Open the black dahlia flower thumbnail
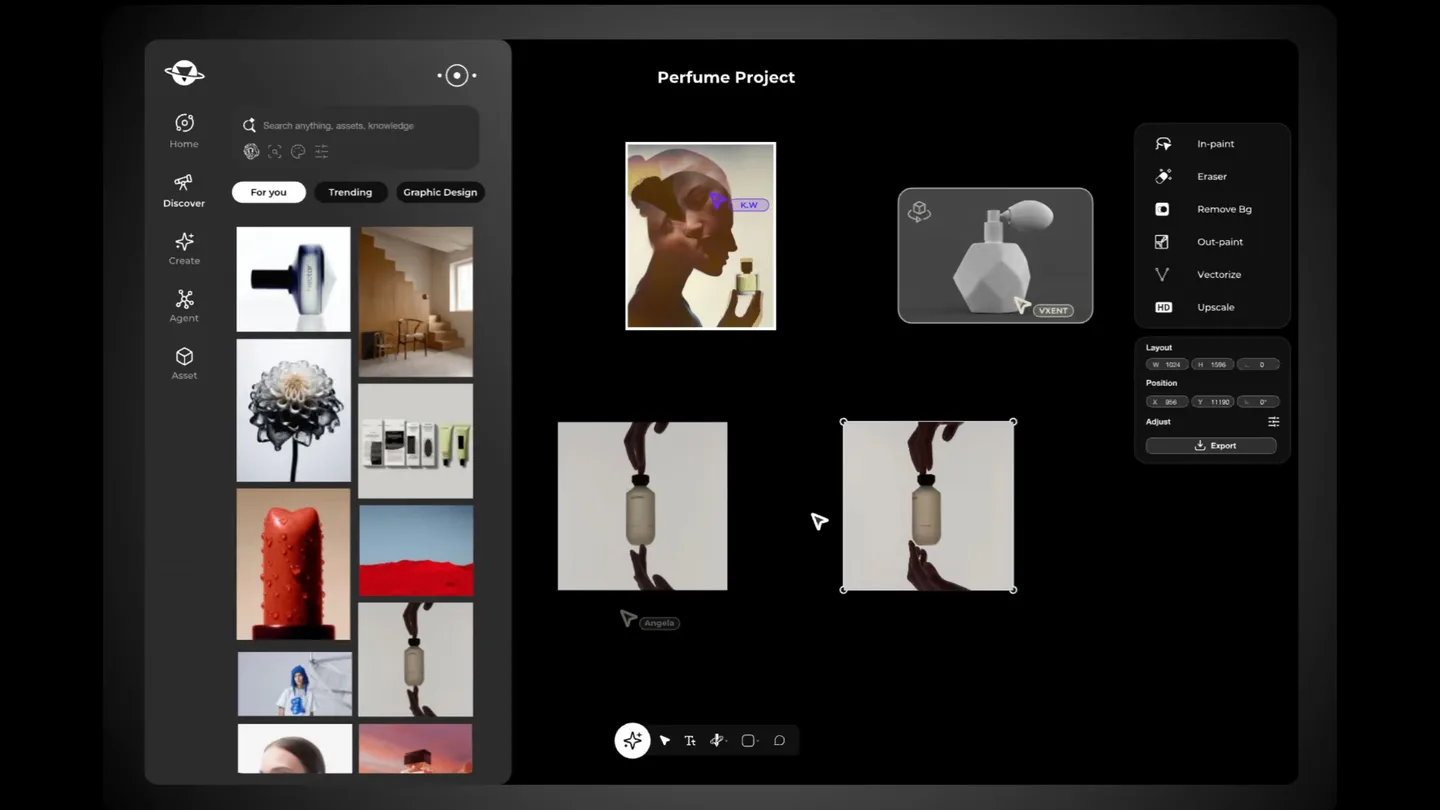The width and height of the screenshot is (1440, 810). (x=294, y=410)
